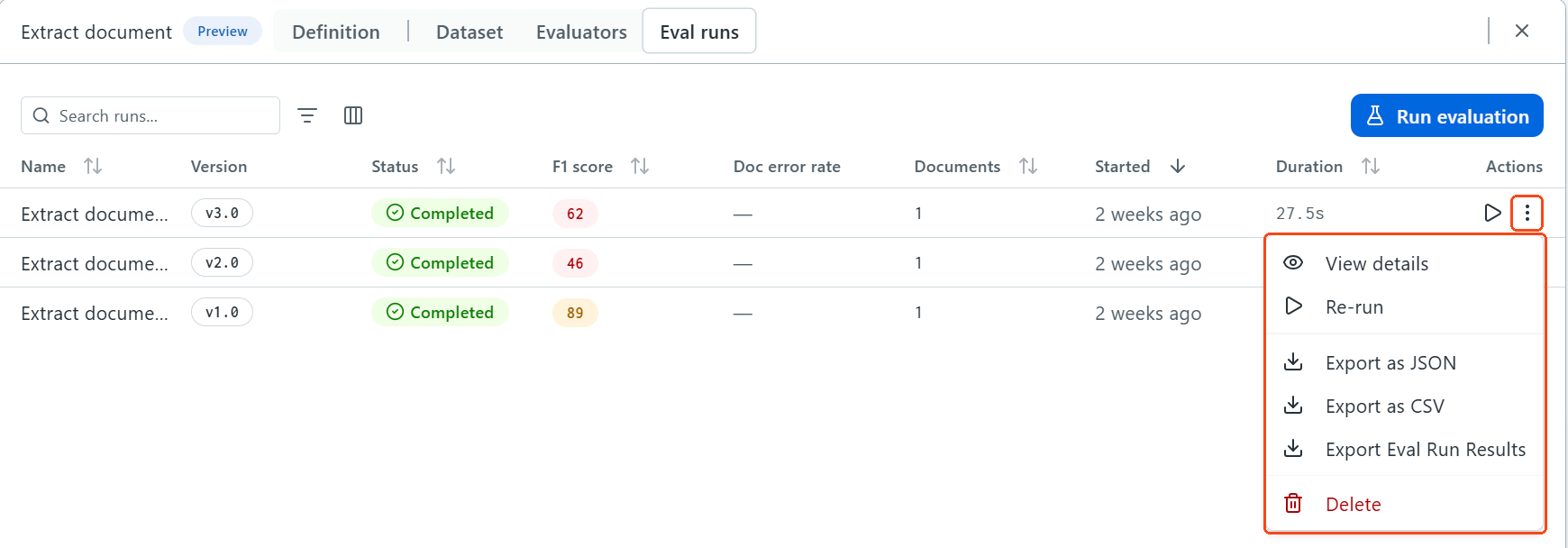Click the Doc error rate column header
Image resolution: width=1568 pixels, height=548 pixels.
click(x=787, y=166)
